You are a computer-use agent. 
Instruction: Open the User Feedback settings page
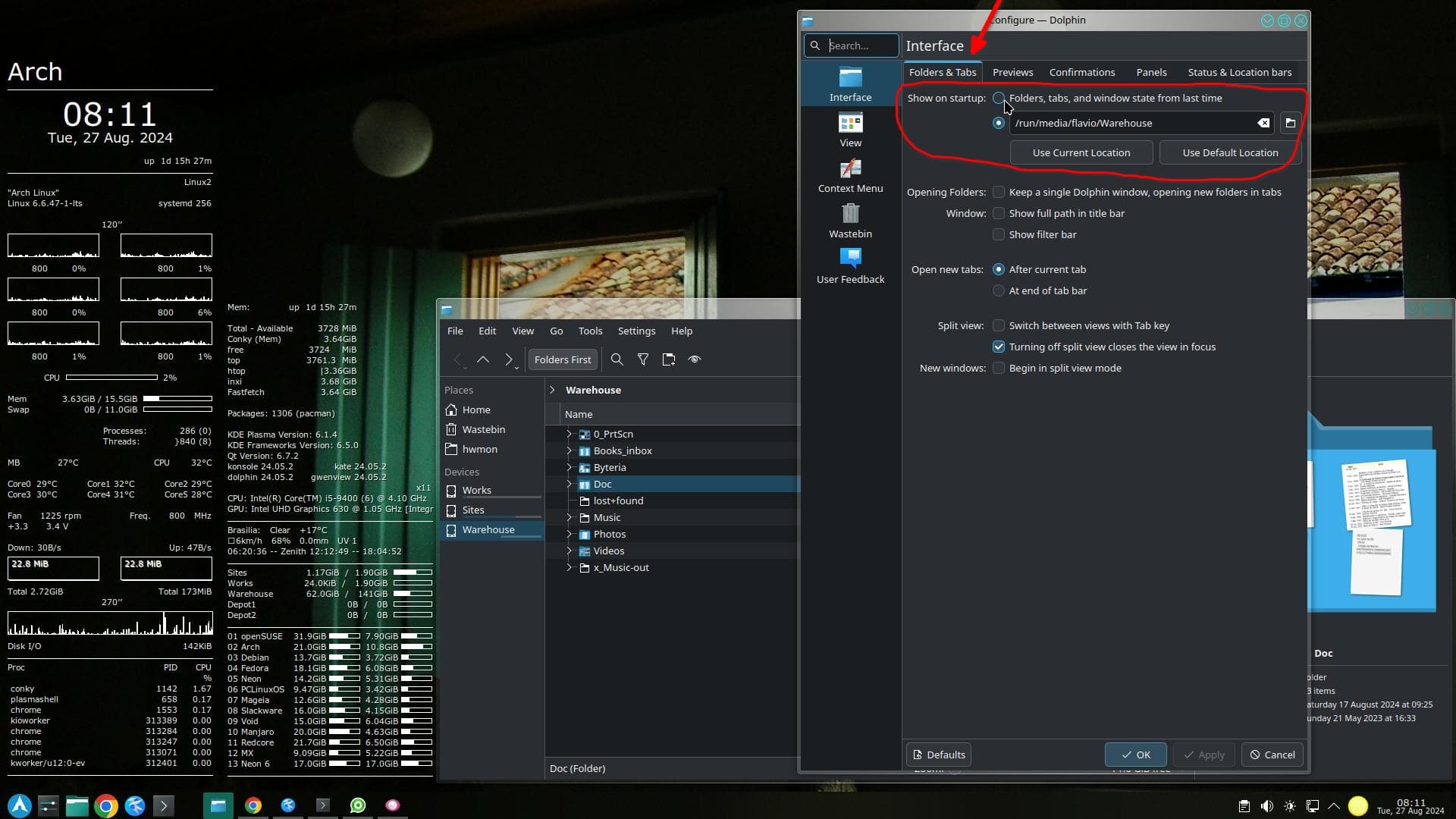click(x=850, y=267)
